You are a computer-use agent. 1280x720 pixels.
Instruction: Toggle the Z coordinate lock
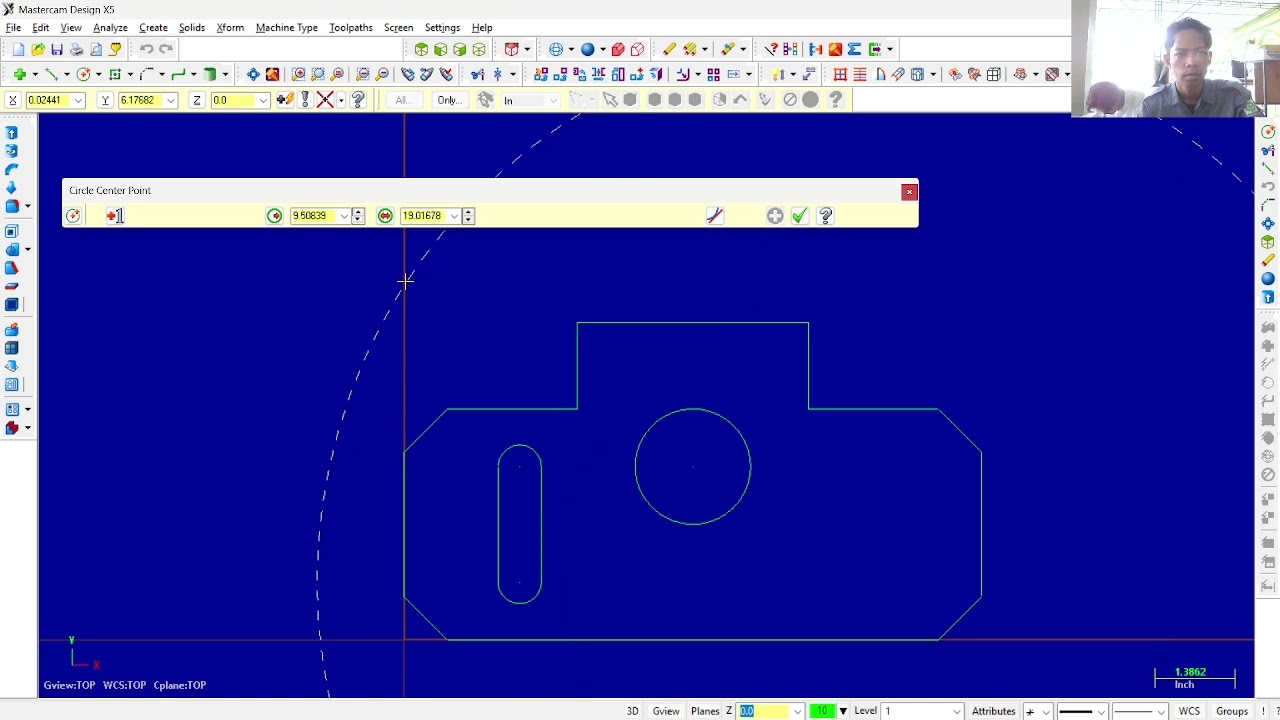(x=197, y=100)
